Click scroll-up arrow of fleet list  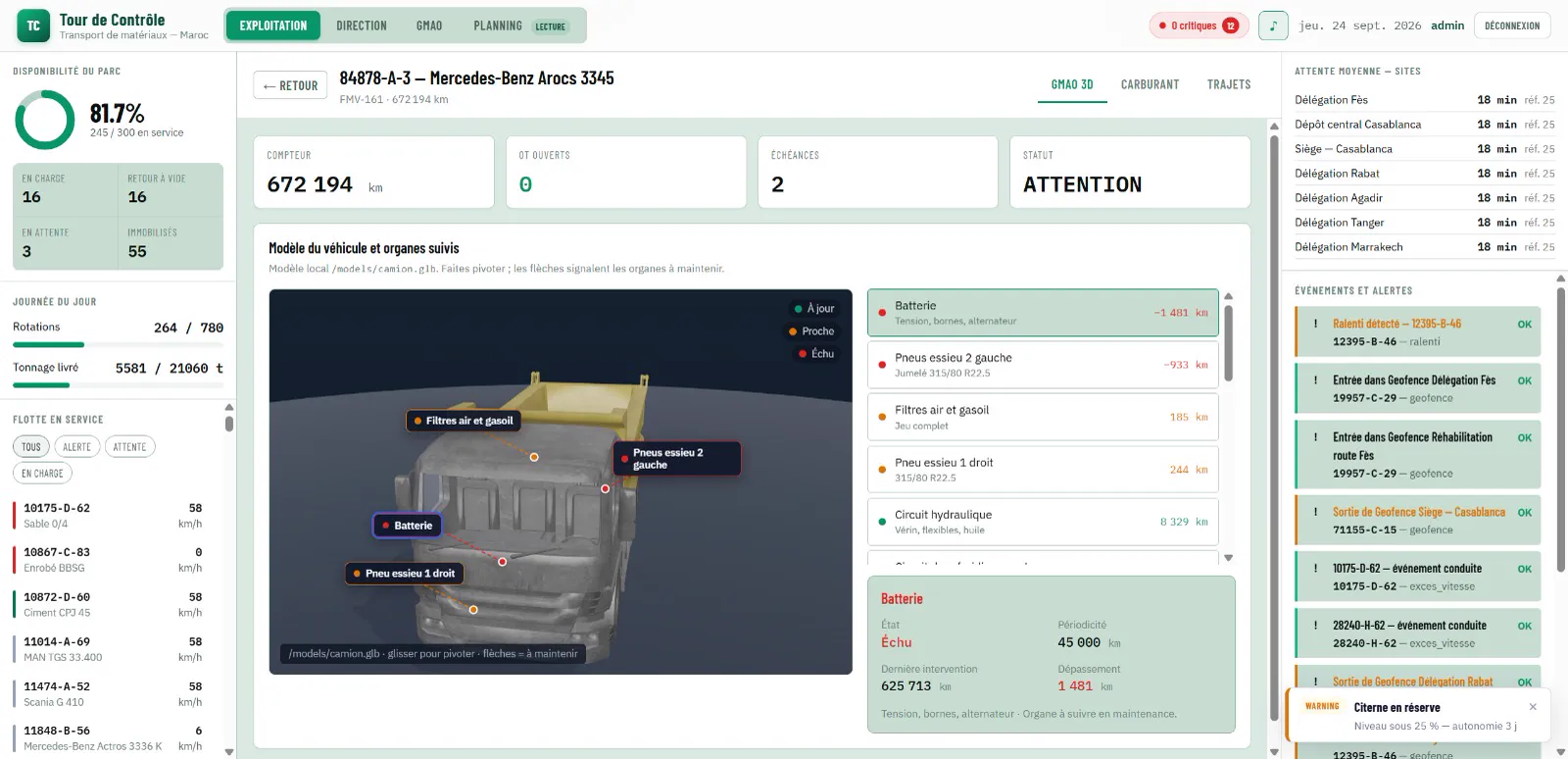click(229, 407)
